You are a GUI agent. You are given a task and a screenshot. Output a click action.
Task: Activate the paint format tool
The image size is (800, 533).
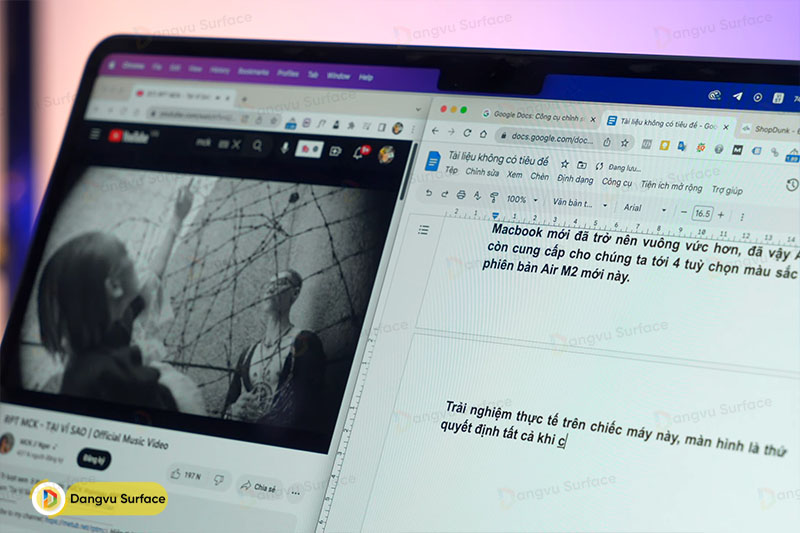coord(493,196)
